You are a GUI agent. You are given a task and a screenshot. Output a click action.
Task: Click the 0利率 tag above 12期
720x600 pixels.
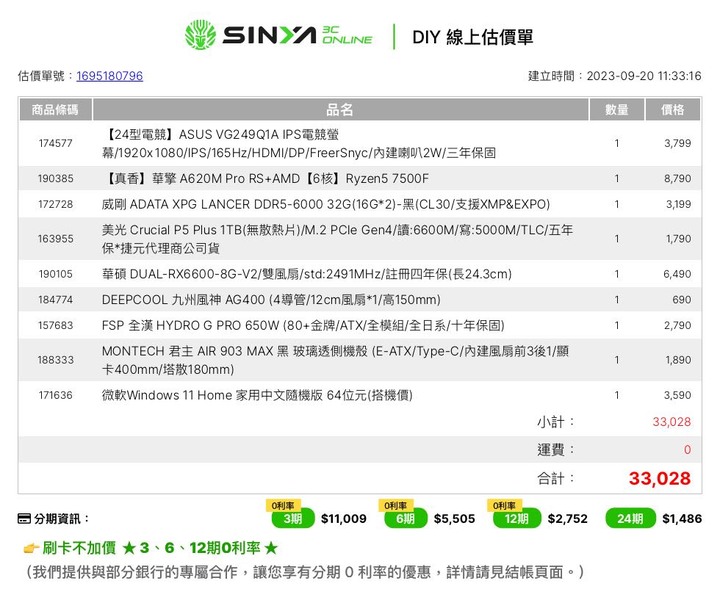(505, 505)
